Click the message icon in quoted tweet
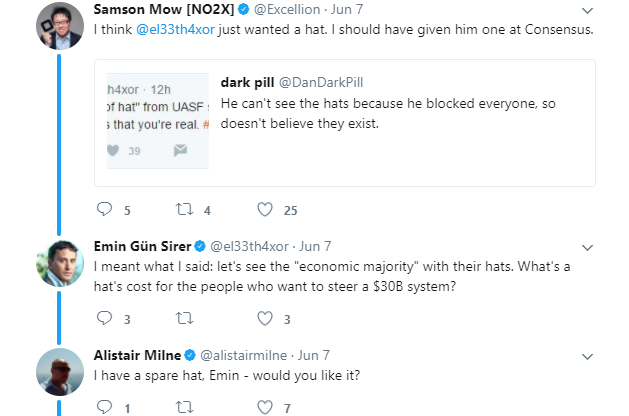This screenshot has height=416, width=629. pyautogui.click(x=181, y=150)
